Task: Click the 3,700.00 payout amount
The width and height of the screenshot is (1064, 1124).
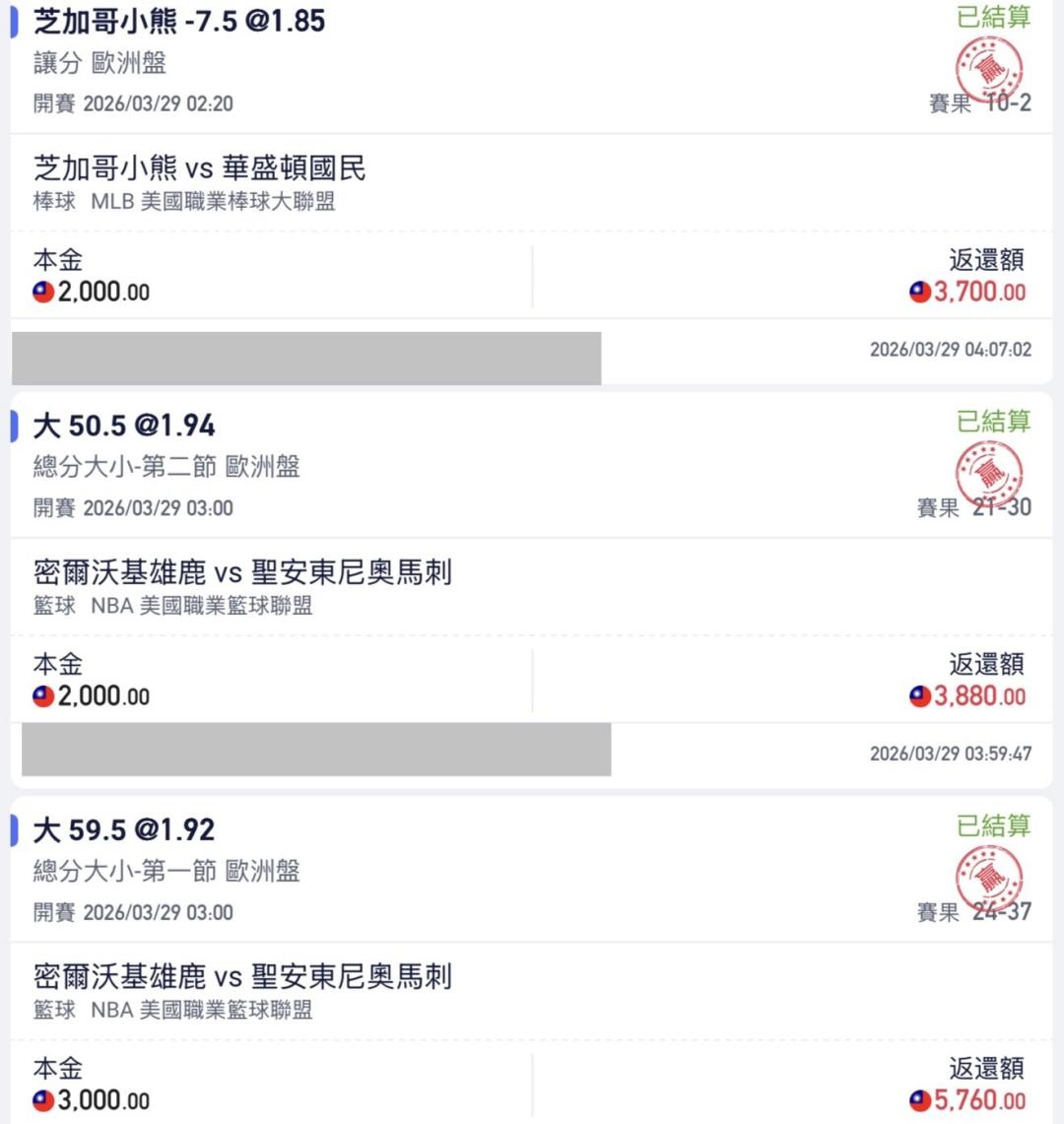Action: pos(979,292)
